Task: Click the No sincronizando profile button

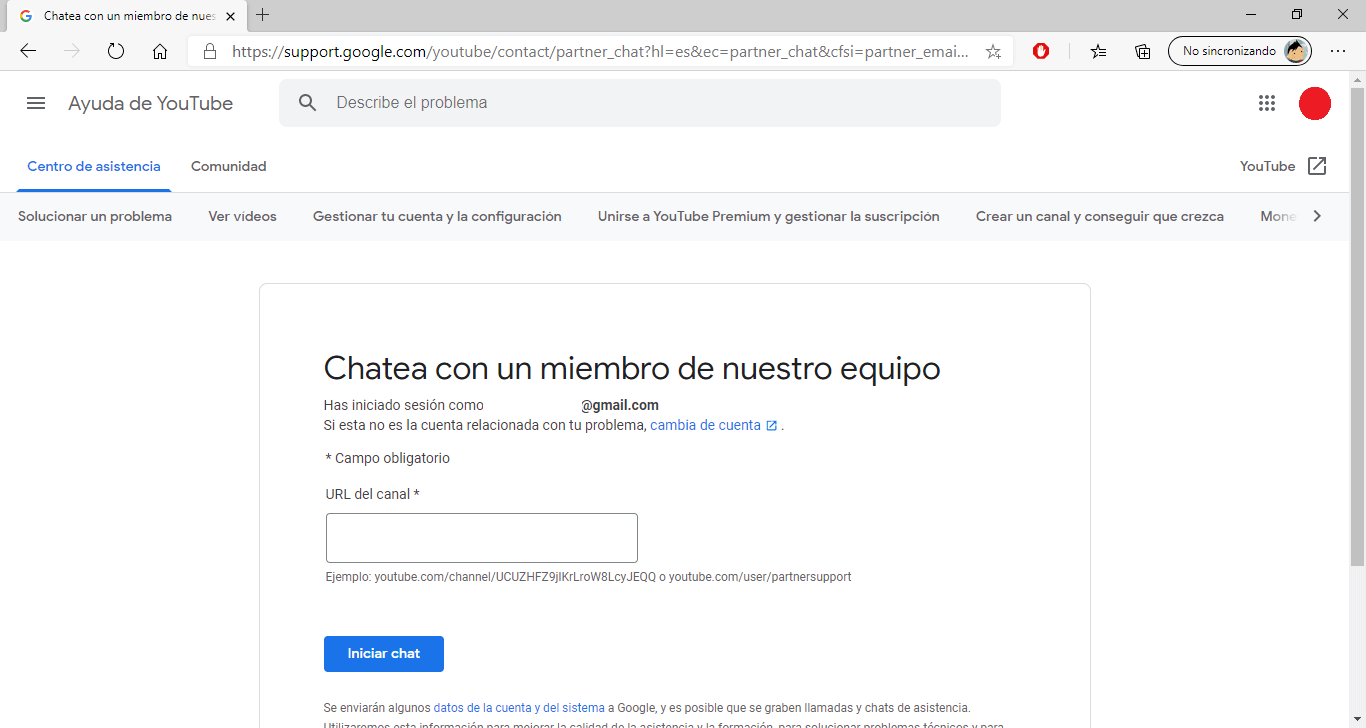Action: (x=1239, y=51)
